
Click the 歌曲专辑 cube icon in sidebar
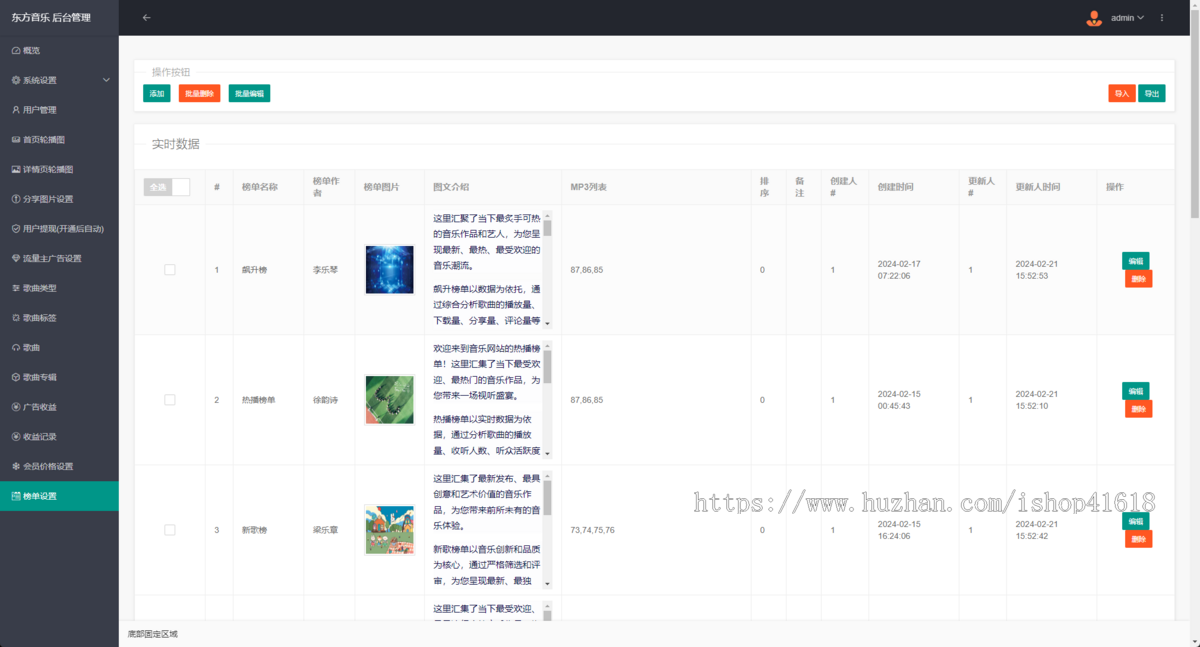pos(16,377)
